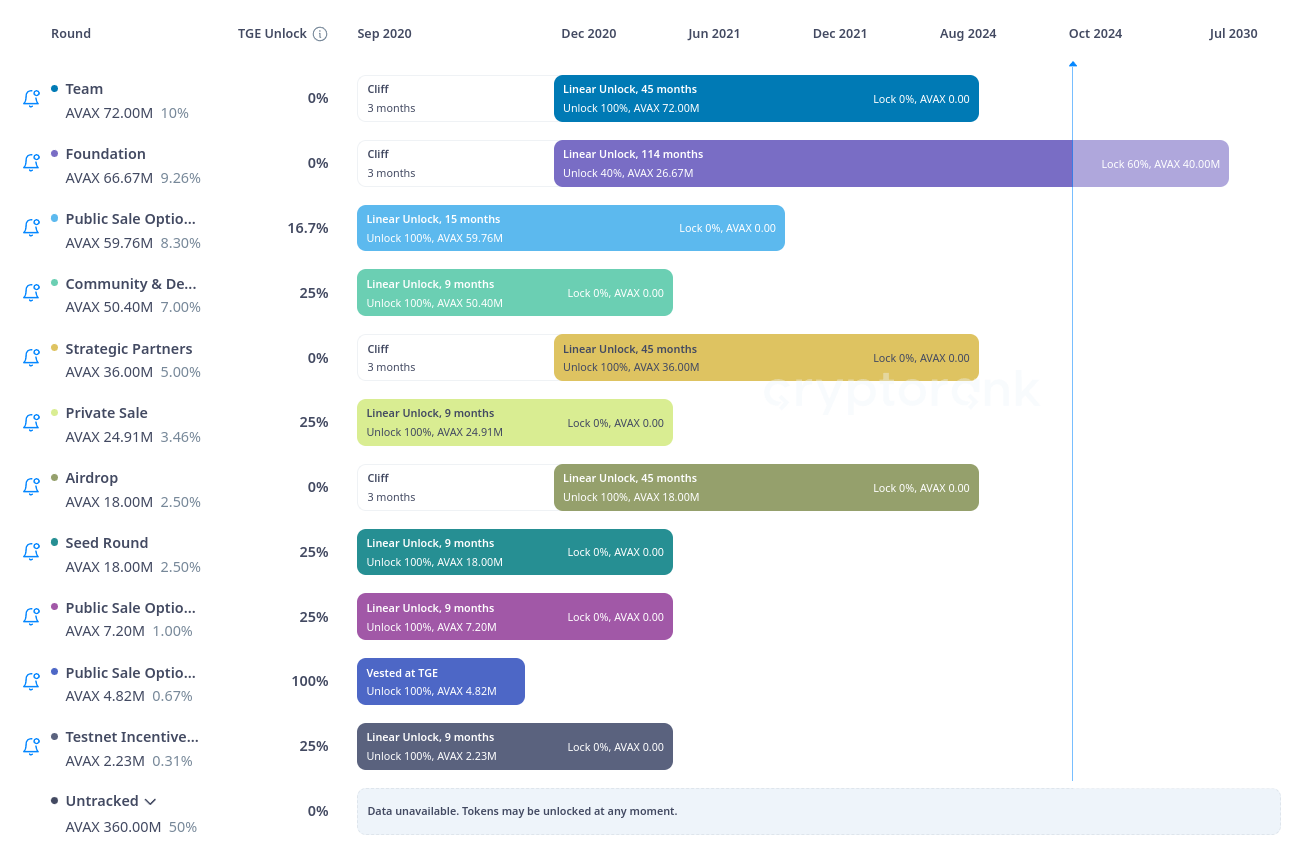Click the TGE Unlock column header
This screenshot has height=852, width=1303.
pyautogui.click(x=272, y=34)
